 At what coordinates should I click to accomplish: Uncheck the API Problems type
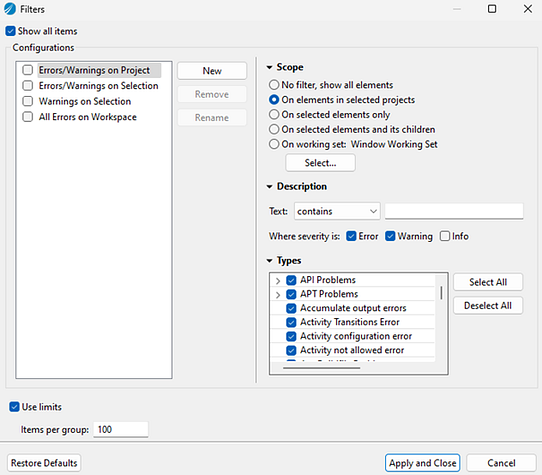pos(291,280)
